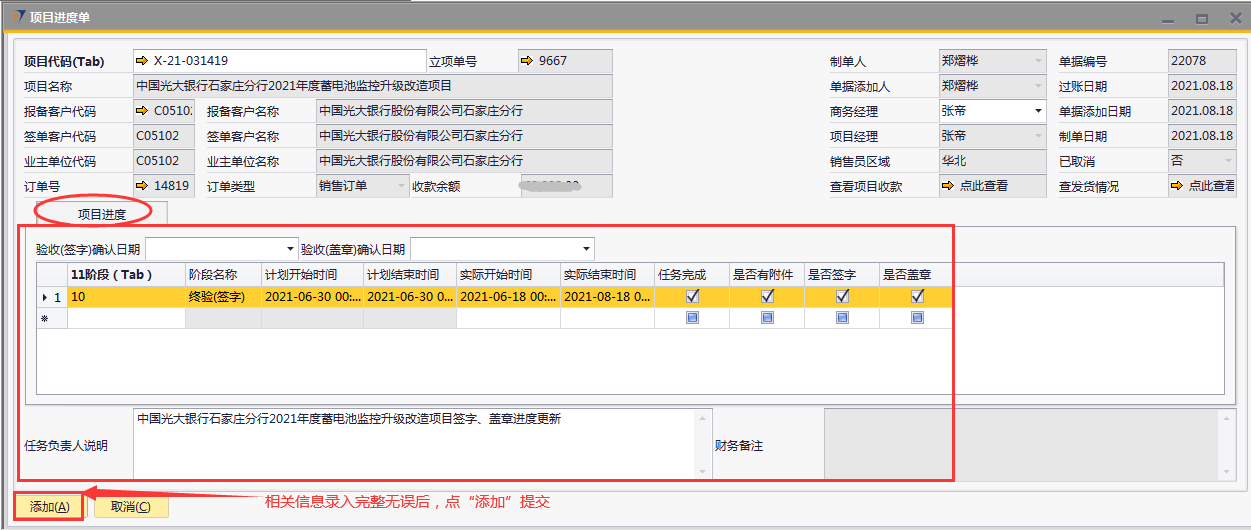Viewport: 1251px width, 530px height.
Task: Toggle 是否有附件 checkbox in row 1
Action: click(767, 296)
